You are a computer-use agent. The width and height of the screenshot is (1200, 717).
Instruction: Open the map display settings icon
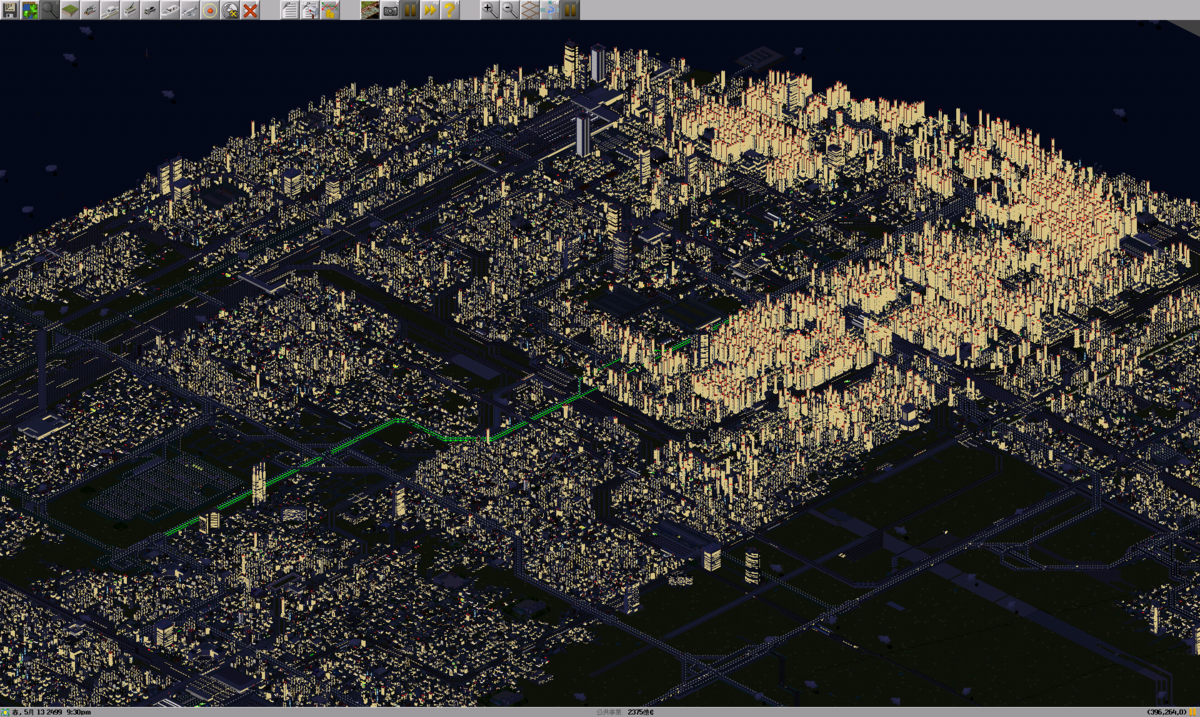click(x=370, y=10)
